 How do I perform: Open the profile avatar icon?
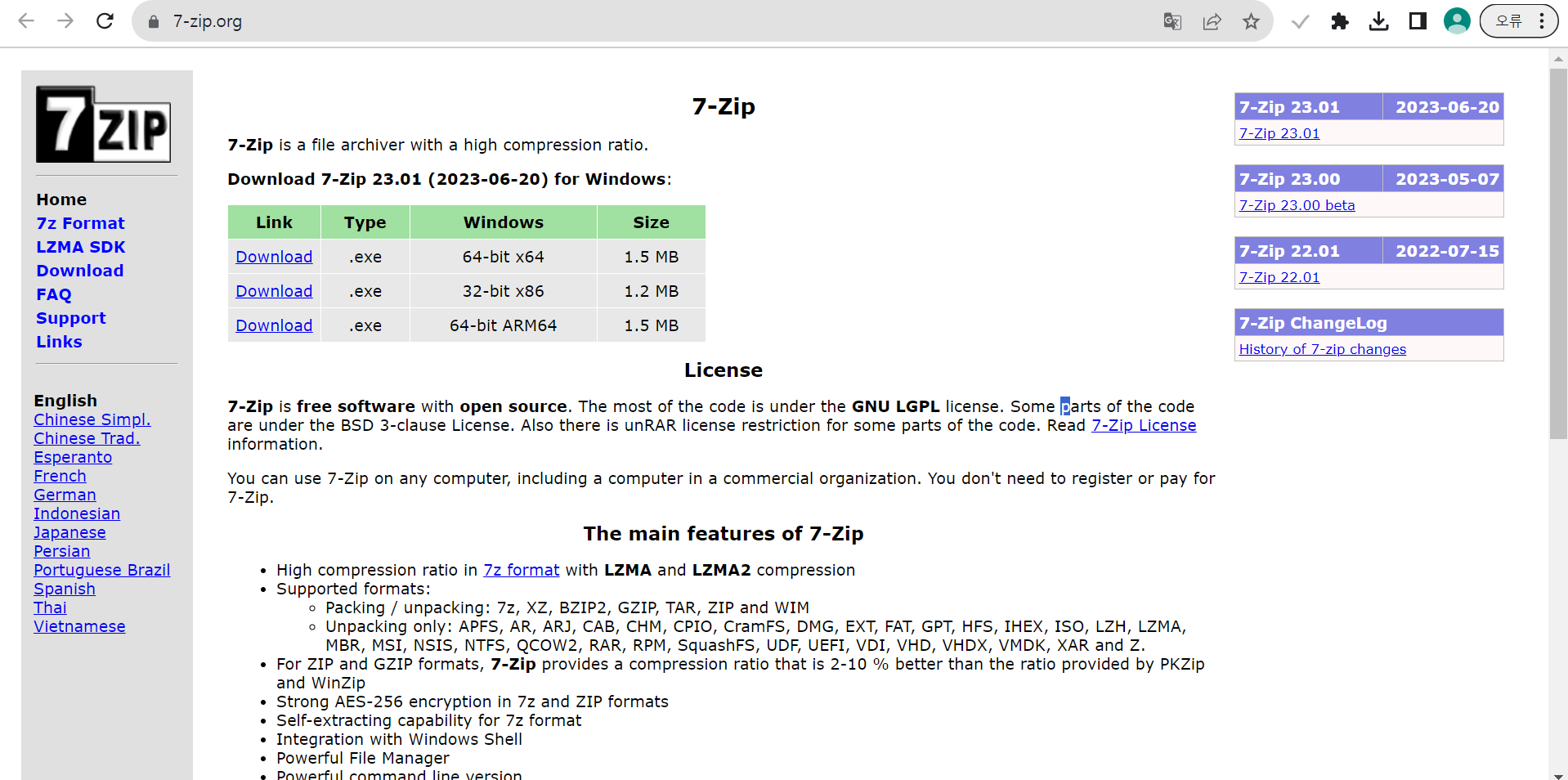point(1457,21)
